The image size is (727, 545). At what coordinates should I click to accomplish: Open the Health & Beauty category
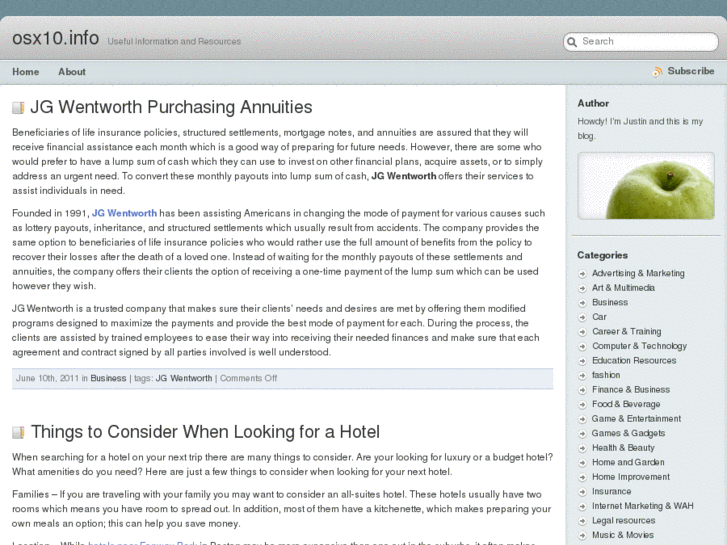point(623,448)
